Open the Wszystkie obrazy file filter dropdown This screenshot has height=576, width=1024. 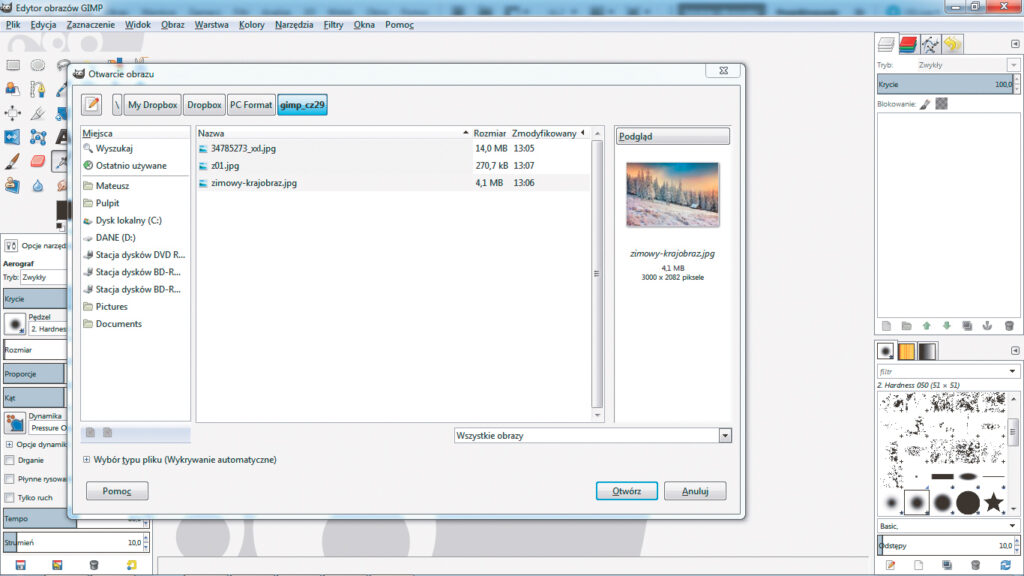point(592,436)
